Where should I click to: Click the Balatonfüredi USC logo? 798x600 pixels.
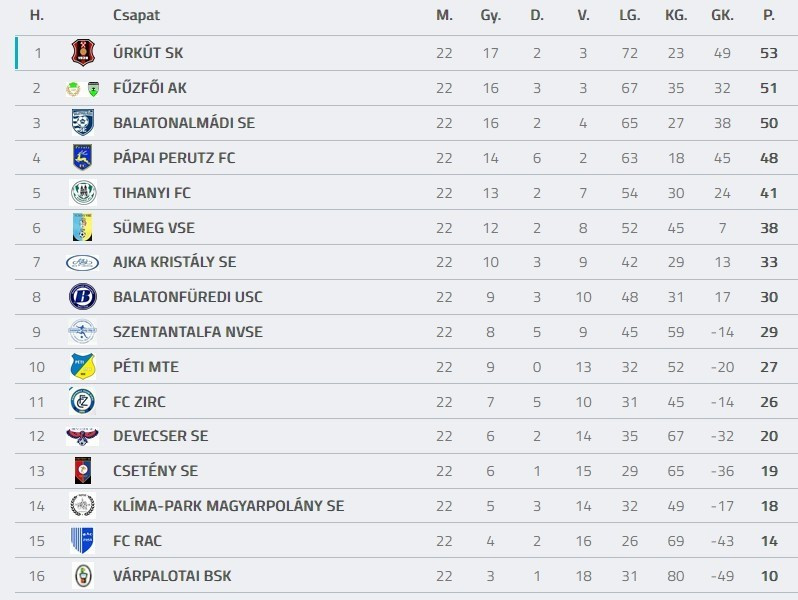(82, 297)
